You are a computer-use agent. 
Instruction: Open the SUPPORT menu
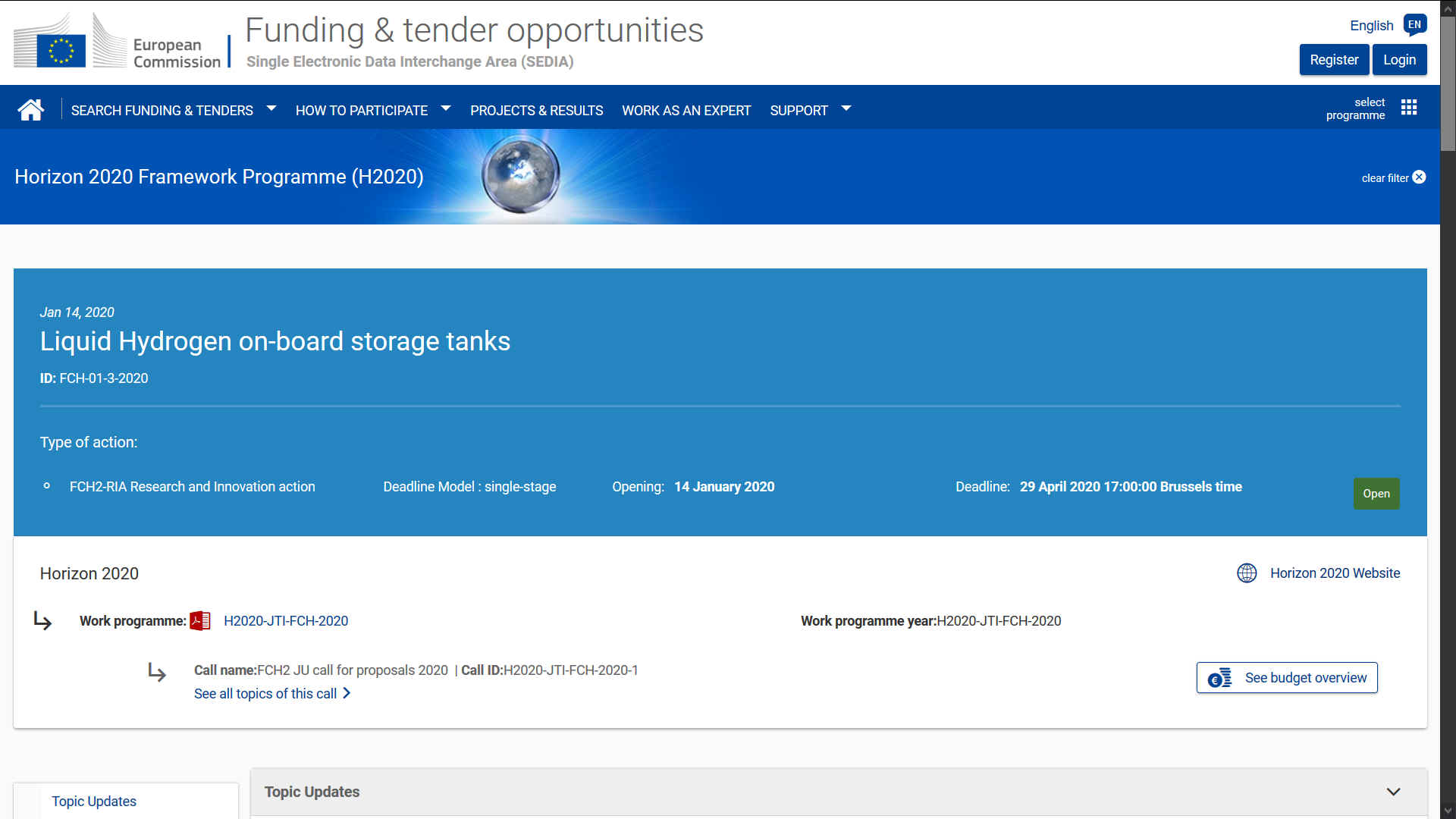point(799,111)
